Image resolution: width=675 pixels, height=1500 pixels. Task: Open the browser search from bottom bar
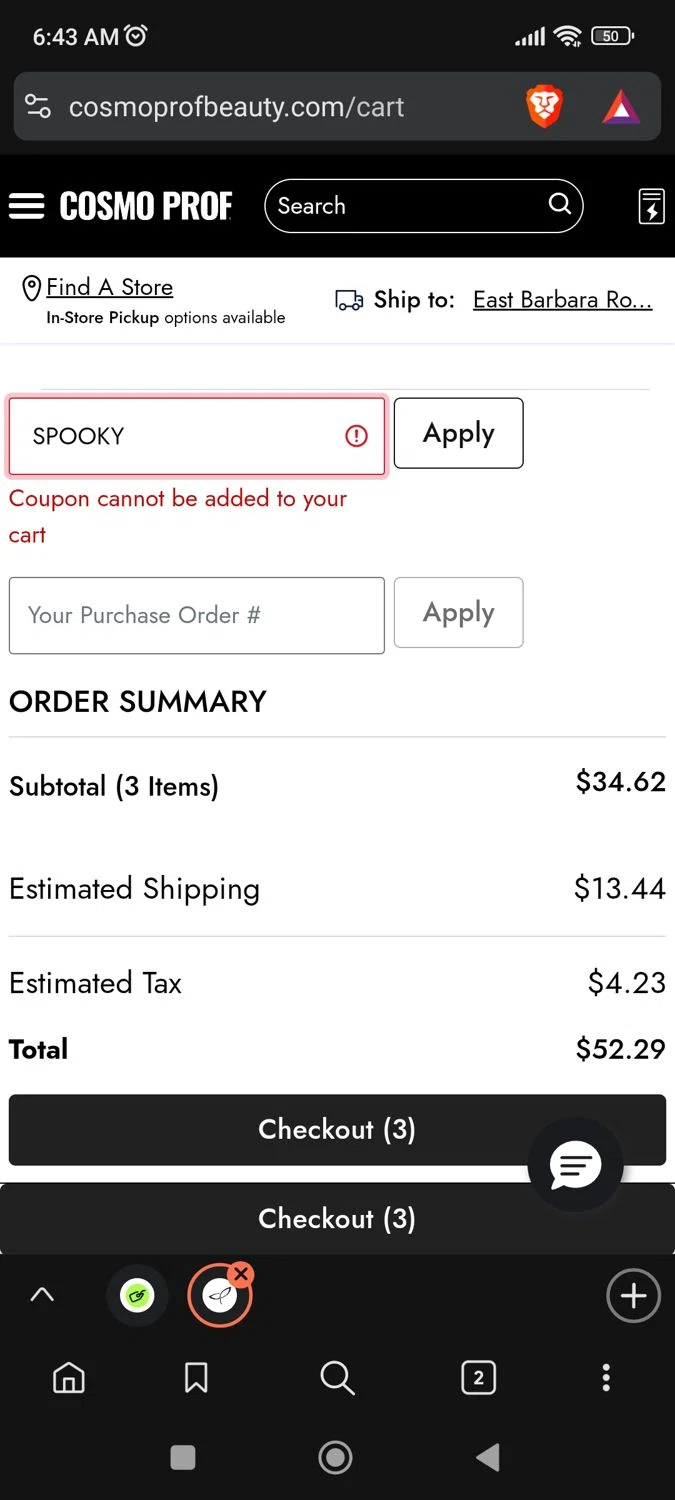337,1378
